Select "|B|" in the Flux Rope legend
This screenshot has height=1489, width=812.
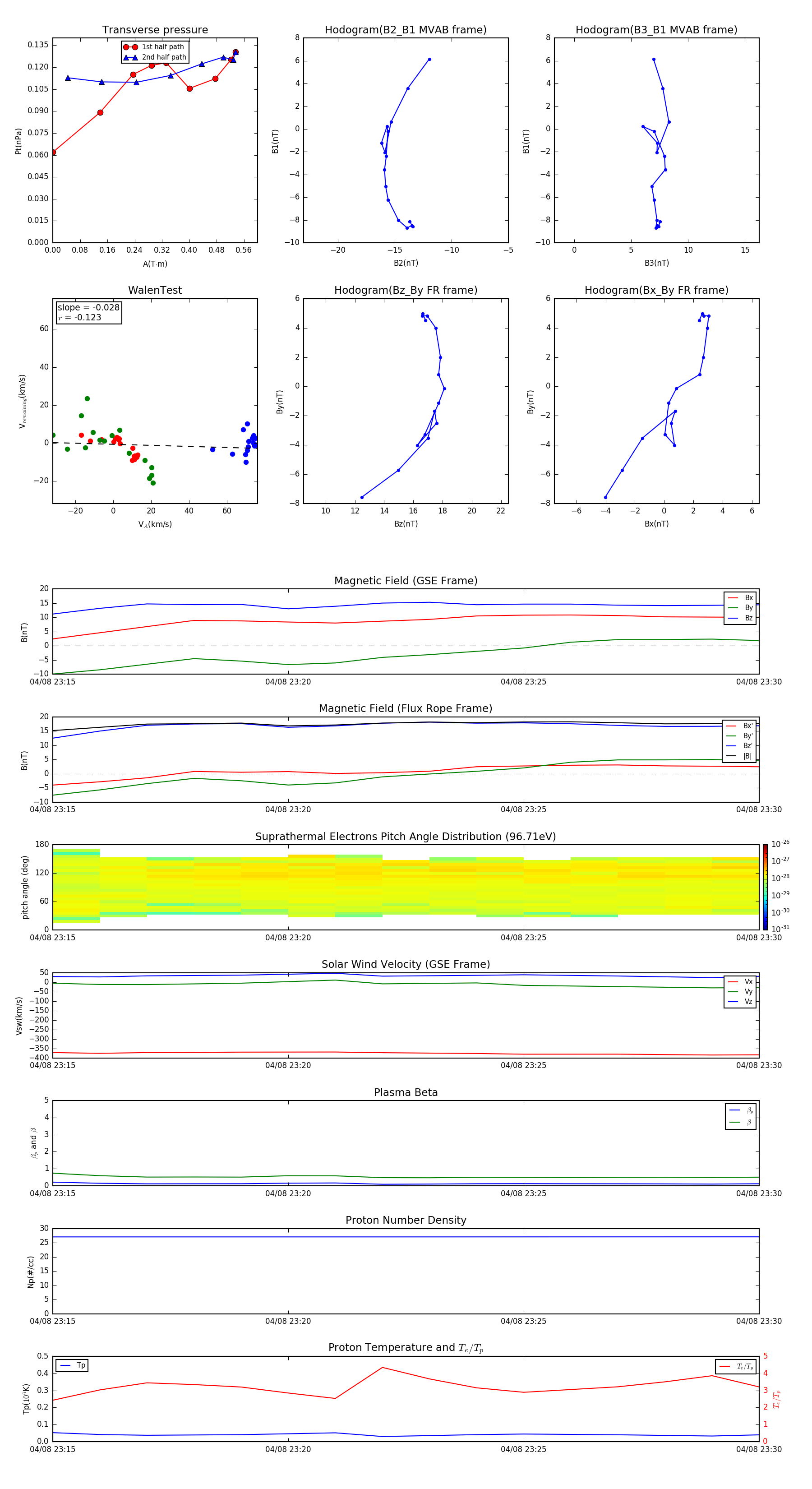click(x=739, y=756)
